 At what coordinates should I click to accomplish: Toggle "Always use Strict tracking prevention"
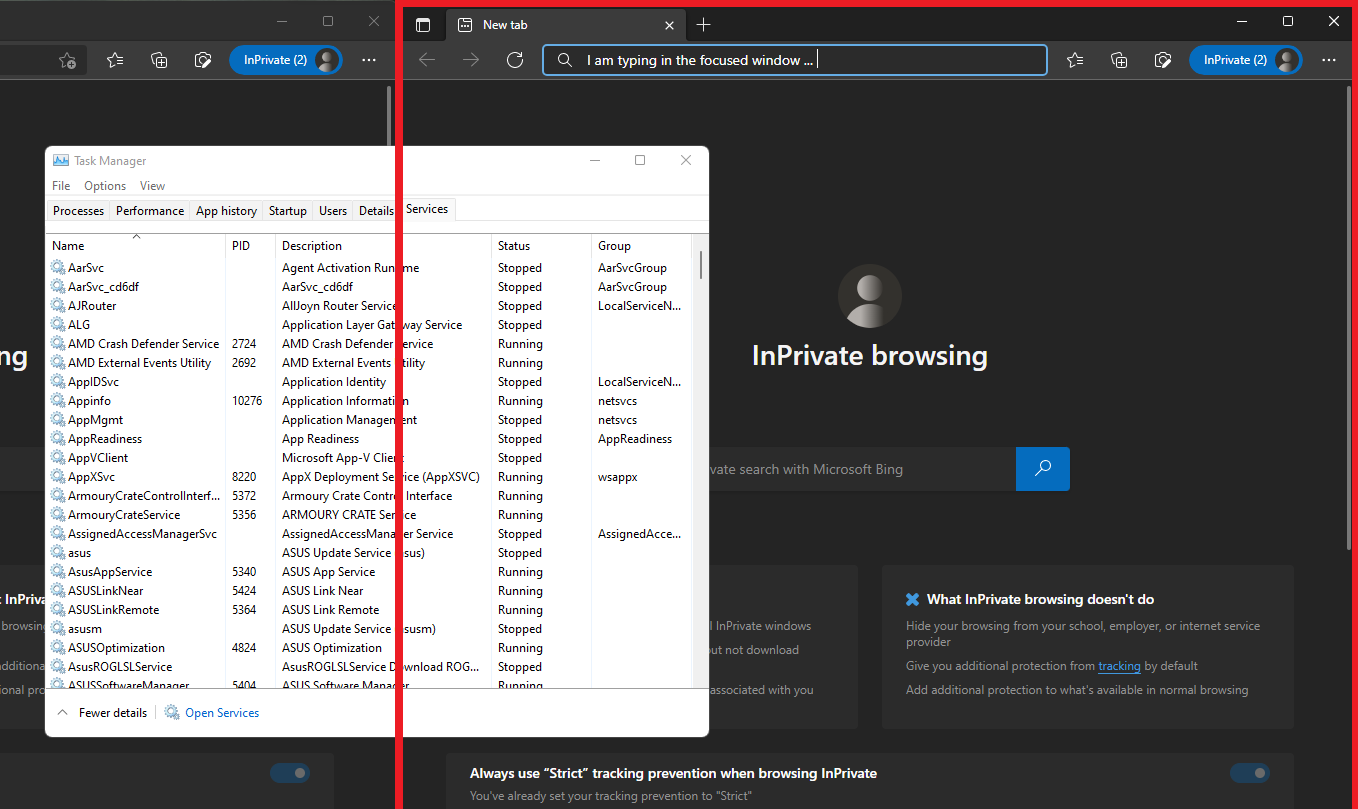tap(1249, 773)
